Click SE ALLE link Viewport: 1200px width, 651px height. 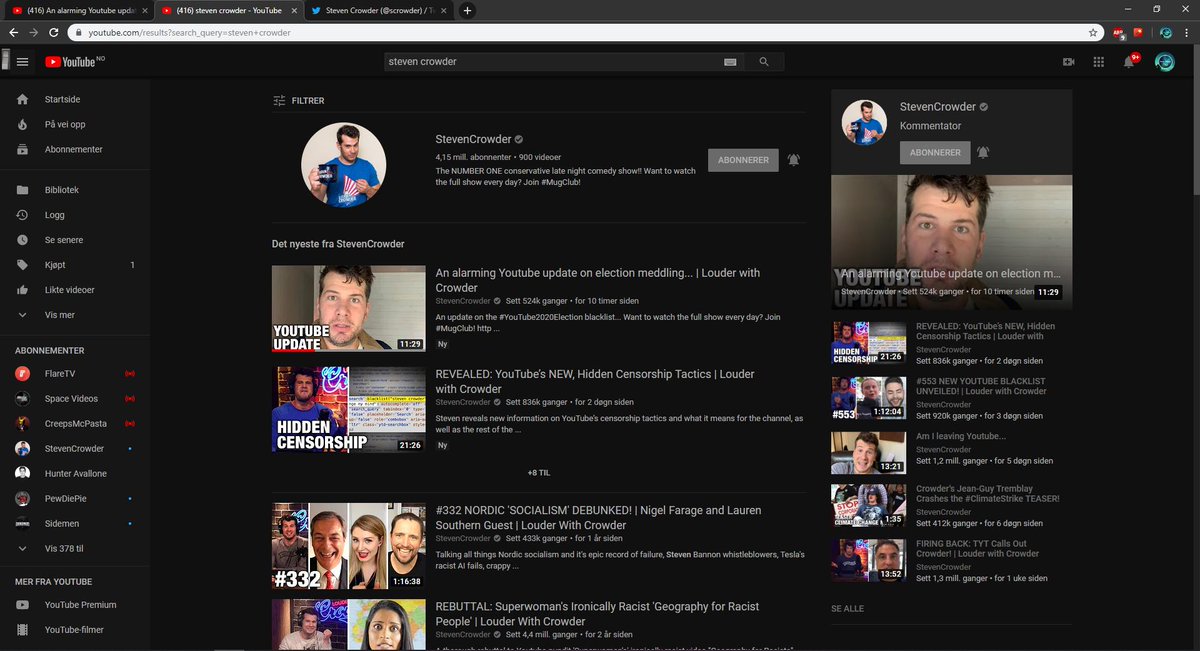847,608
